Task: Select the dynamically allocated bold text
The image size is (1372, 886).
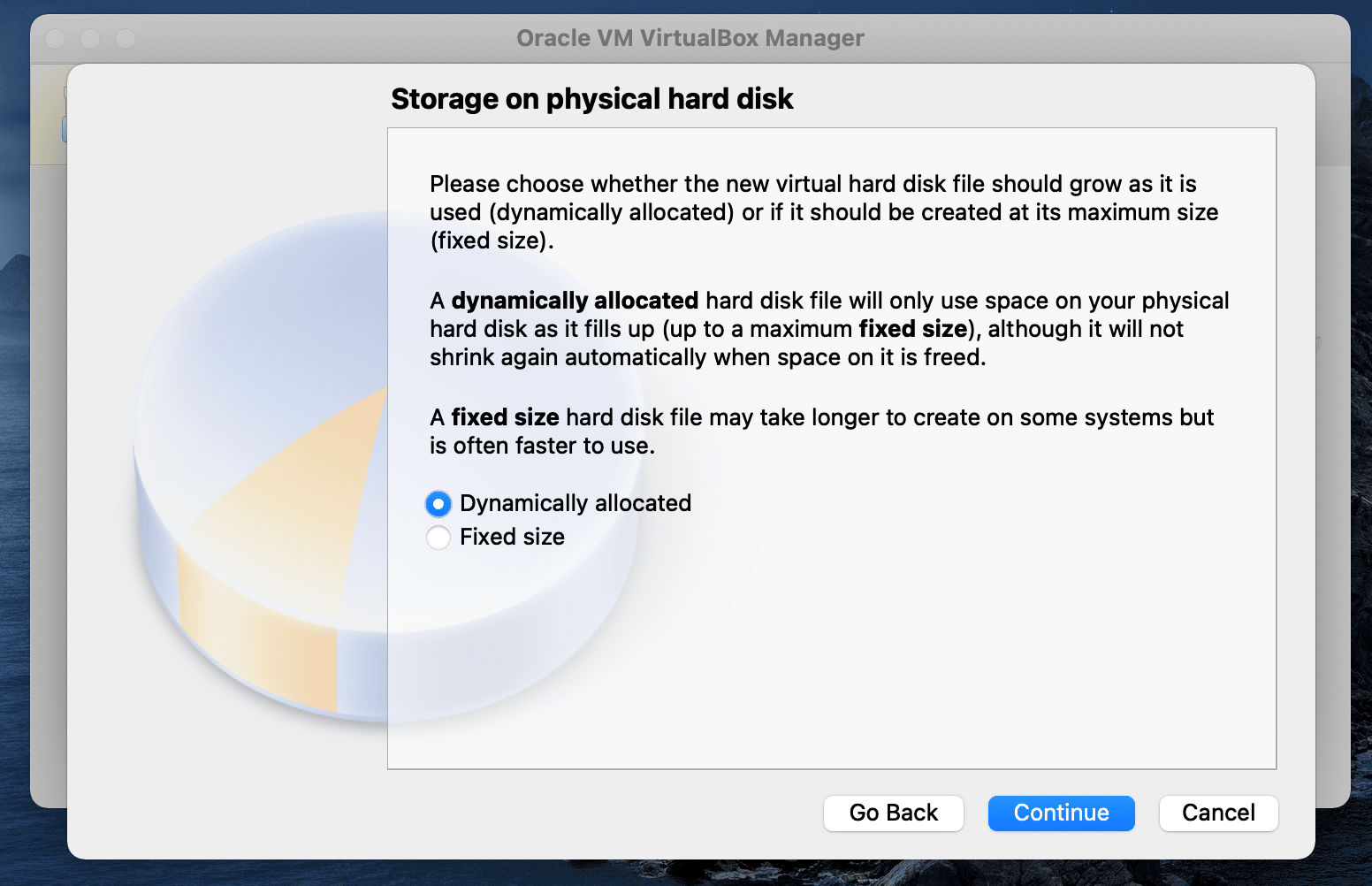Action: [574, 301]
